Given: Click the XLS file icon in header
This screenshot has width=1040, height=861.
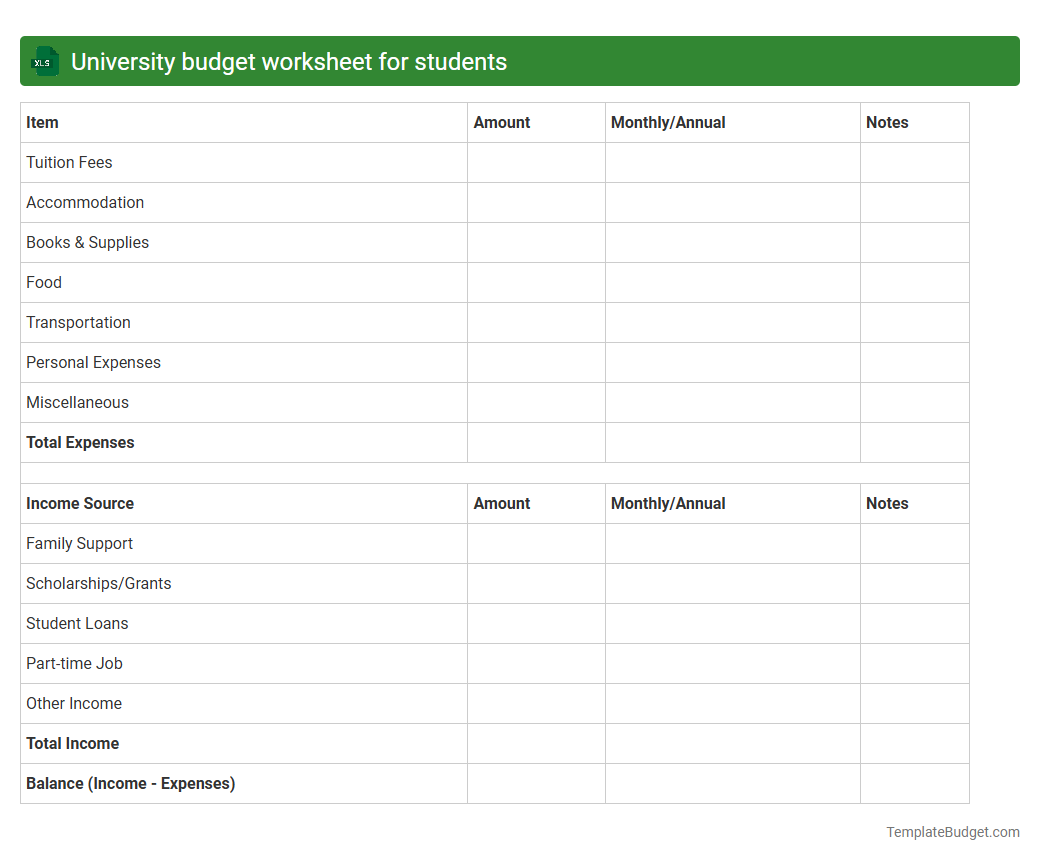Looking at the screenshot, I should click(x=44, y=61).
